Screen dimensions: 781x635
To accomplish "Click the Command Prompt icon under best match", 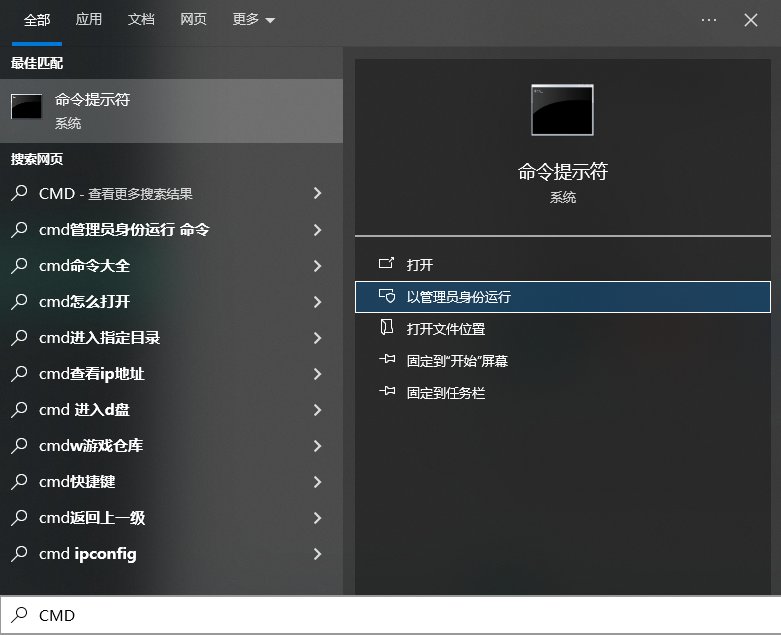I will (x=27, y=107).
